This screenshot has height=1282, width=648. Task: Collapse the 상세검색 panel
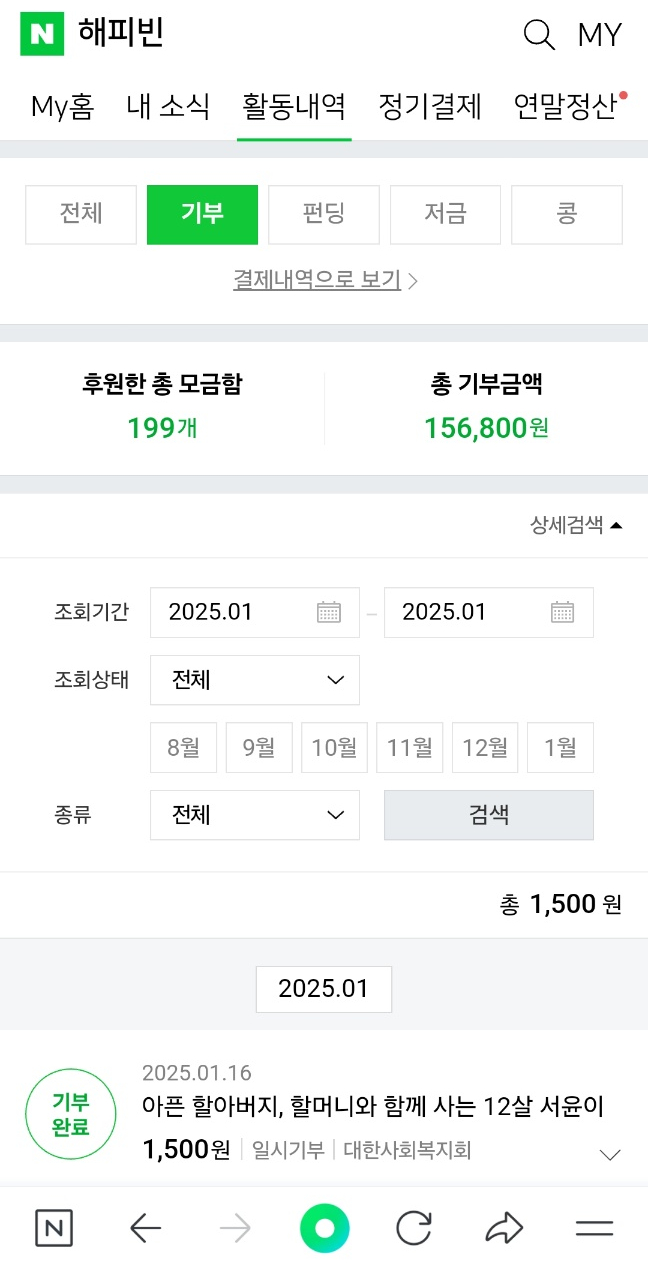576,525
